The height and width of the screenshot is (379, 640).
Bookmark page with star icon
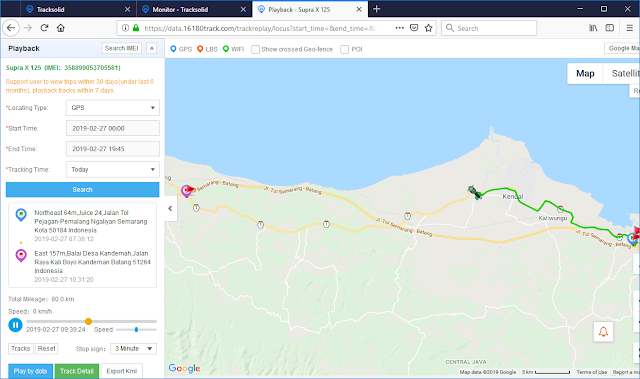point(428,28)
